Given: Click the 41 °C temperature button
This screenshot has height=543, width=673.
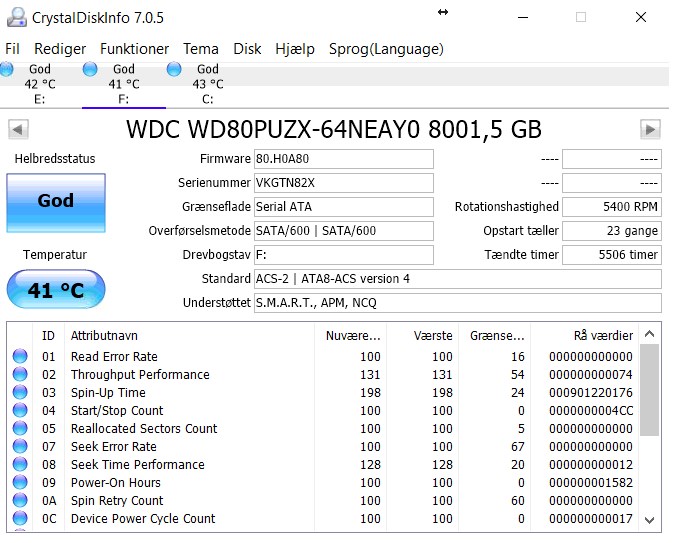Looking at the screenshot, I should coord(56,289).
